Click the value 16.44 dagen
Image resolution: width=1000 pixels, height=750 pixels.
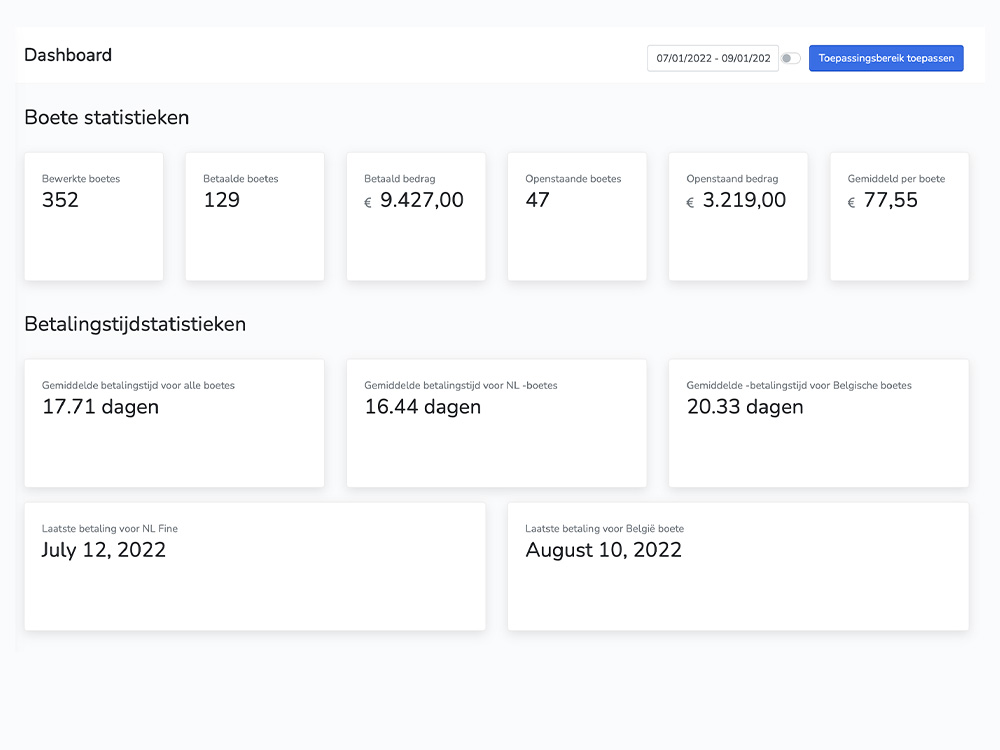pos(422,407)
